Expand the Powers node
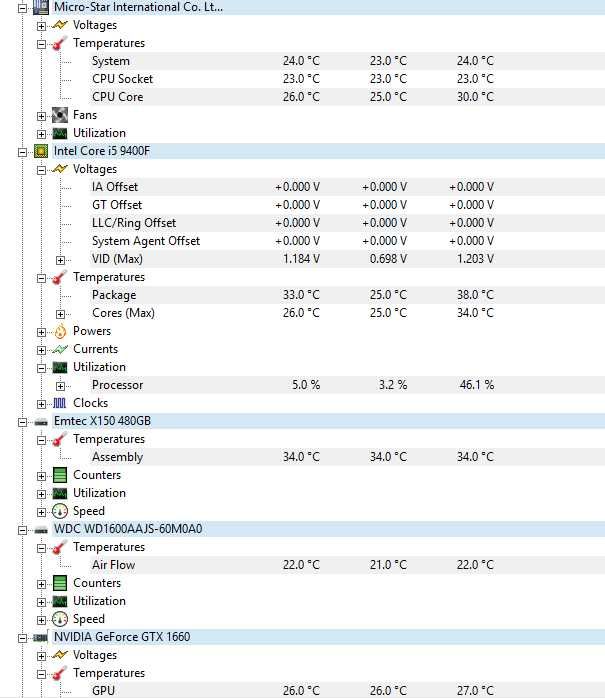The height and width of the screenshot is (698, 605). [x=41, y=332]
